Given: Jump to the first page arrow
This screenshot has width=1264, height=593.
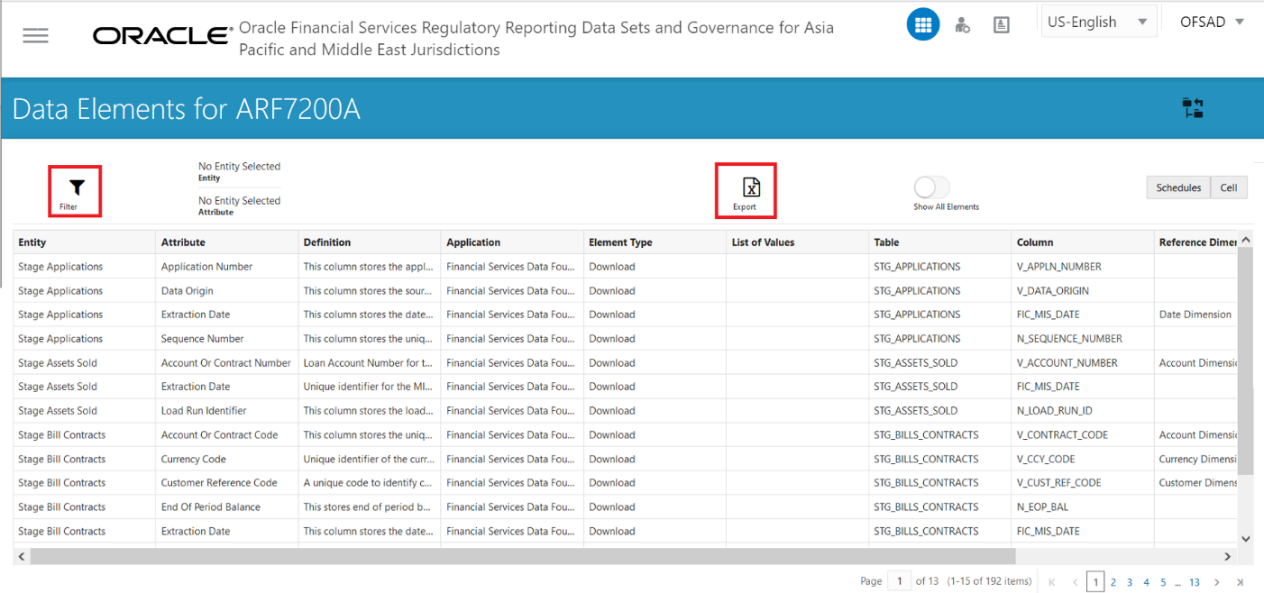Looking at the screenshot, I should (x=1052, y=582).
